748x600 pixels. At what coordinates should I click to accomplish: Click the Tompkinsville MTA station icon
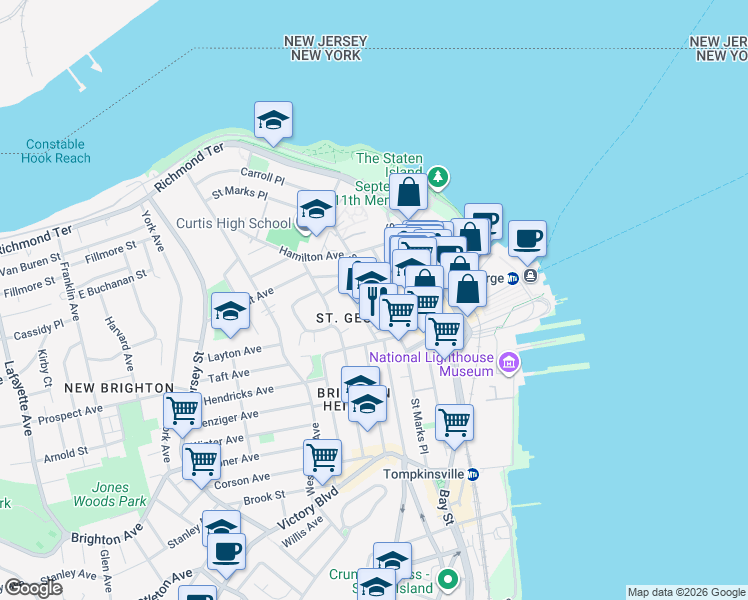[x=472, y=475]
